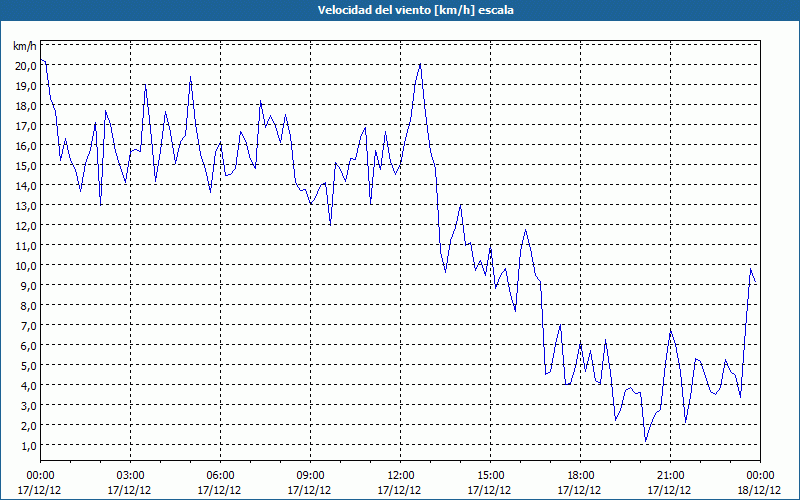Select the 6,0 y-axis value
Viewport: 800px width, 500px height.
(x=28, y=345)
